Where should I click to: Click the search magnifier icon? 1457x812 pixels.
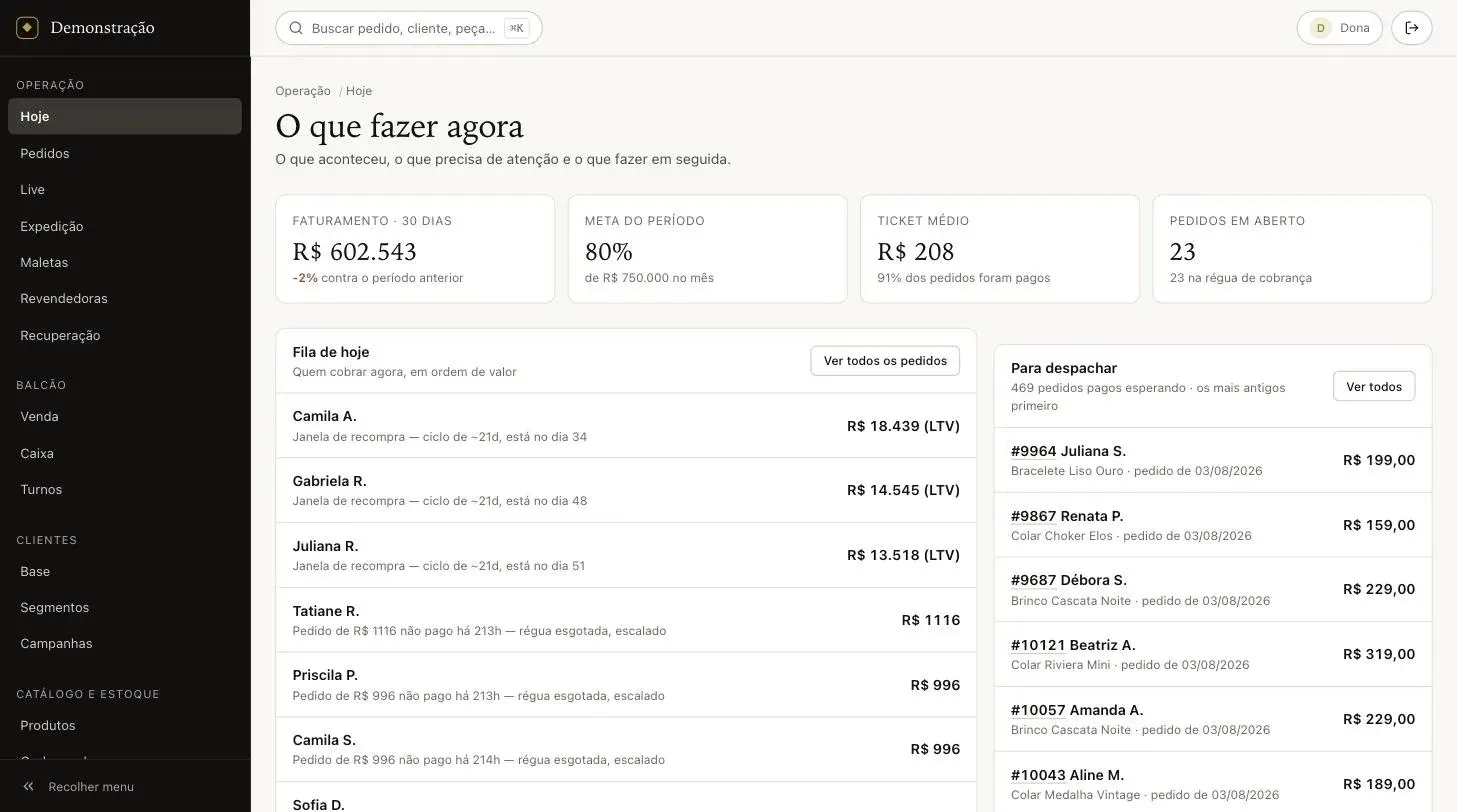[296, 28]
